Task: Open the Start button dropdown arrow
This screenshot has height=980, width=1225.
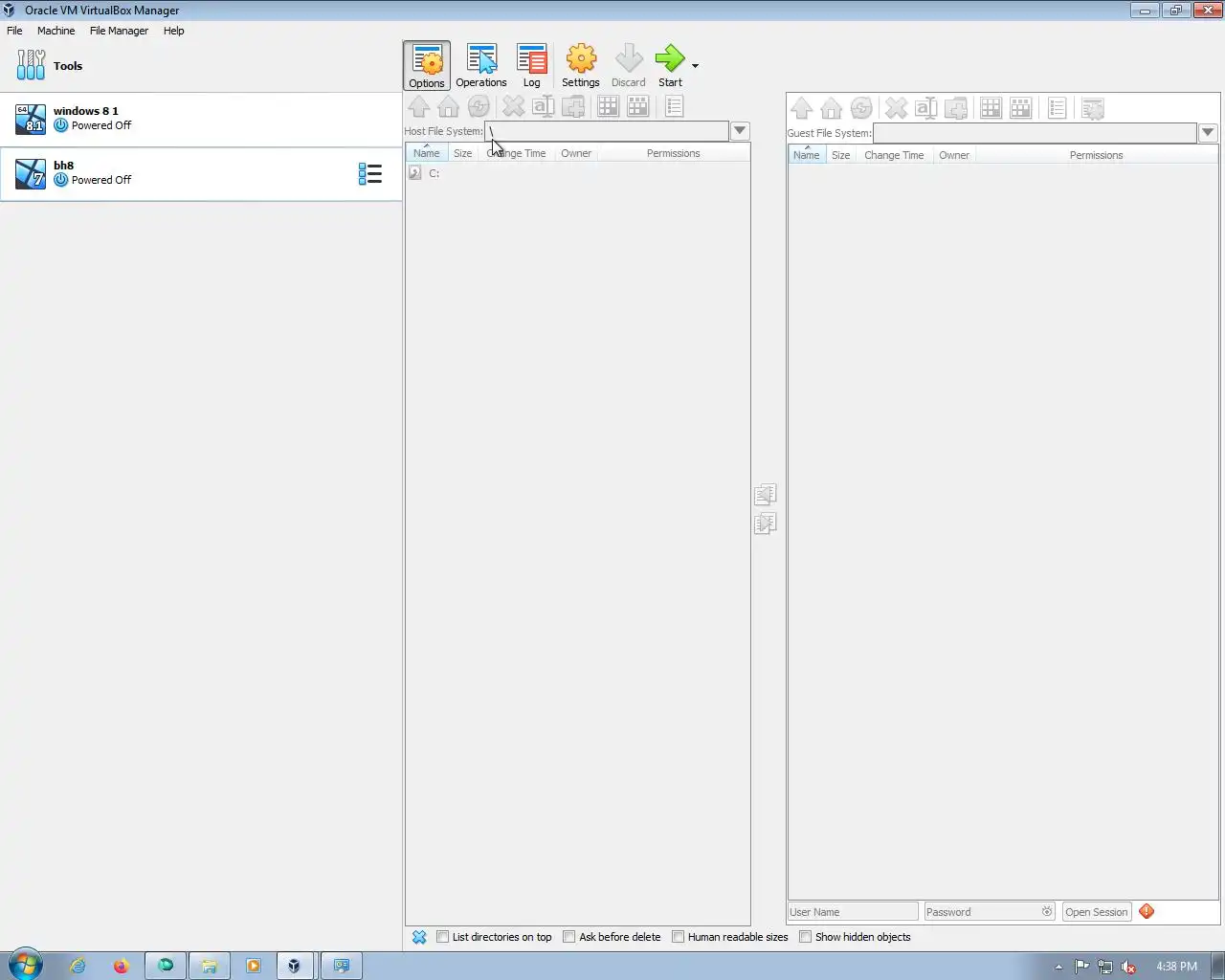Action: (x=695, y=66)
